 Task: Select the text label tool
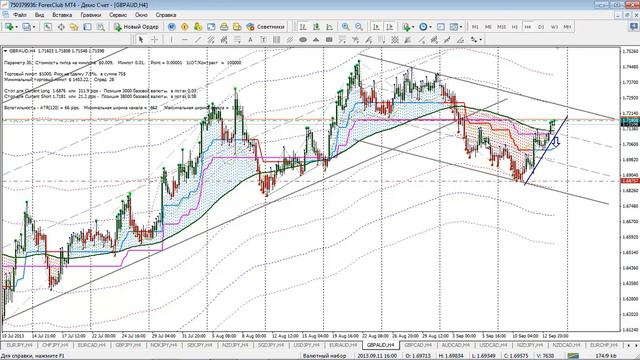pyautogui.click(x=263, y=40)
